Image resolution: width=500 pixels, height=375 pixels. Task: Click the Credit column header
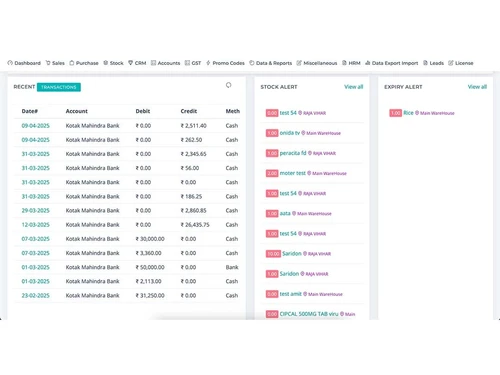point(189,111)
